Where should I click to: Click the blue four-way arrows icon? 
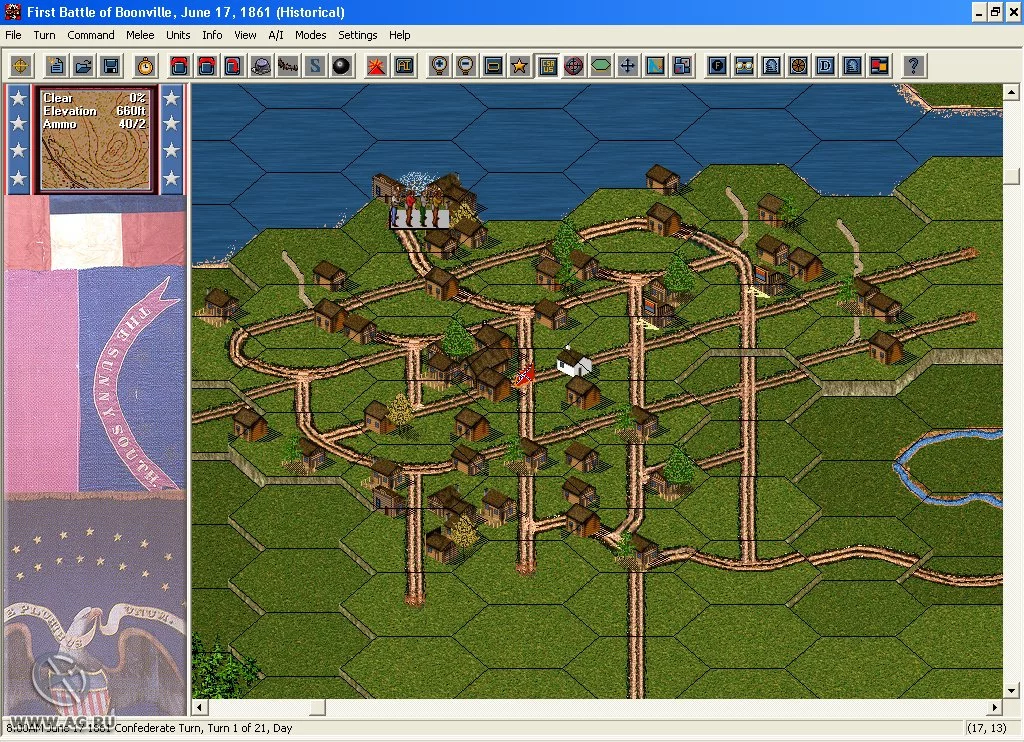[x=628, y=66]
